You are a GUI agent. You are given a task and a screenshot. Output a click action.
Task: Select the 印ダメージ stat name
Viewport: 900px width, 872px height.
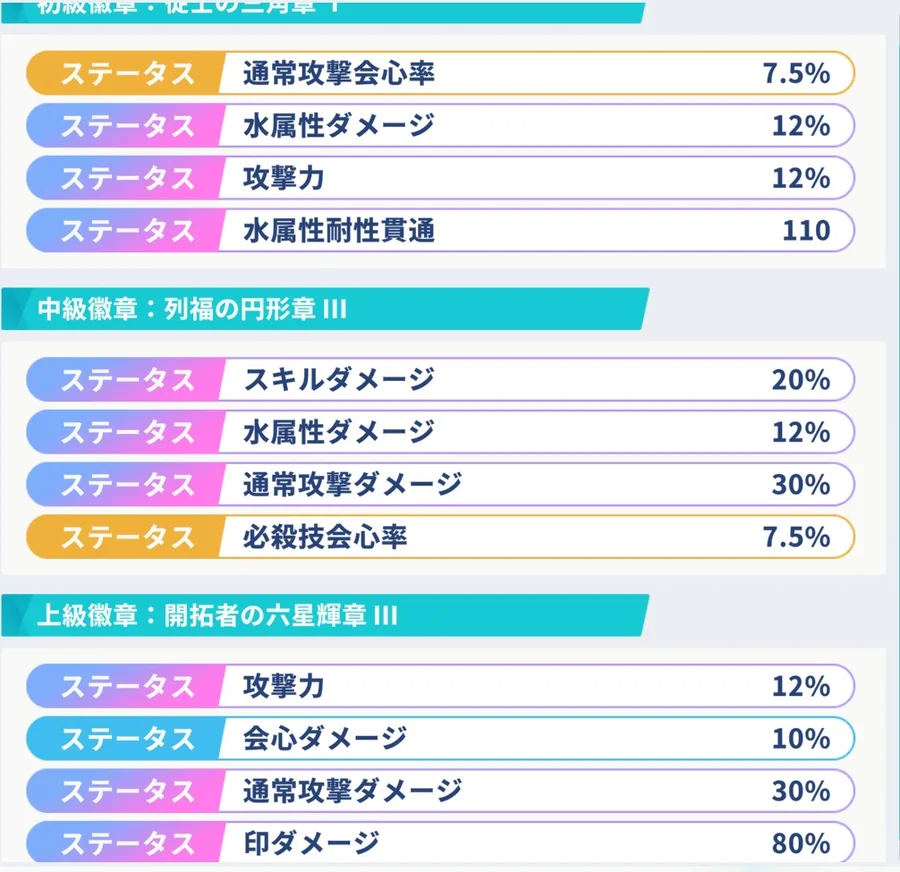[311, 843]
